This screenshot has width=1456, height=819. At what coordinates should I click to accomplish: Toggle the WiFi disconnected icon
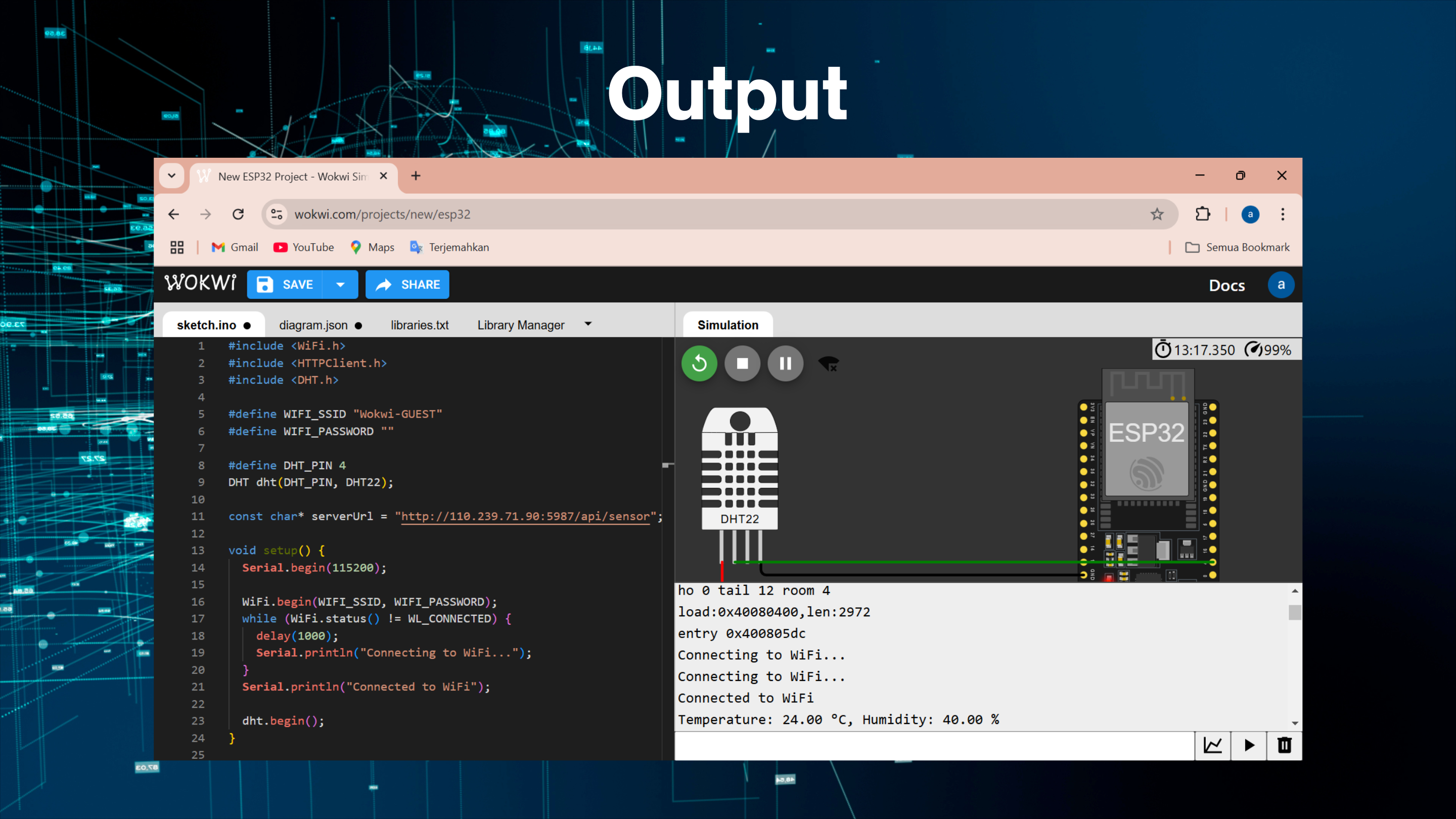[x=829, y=363]
